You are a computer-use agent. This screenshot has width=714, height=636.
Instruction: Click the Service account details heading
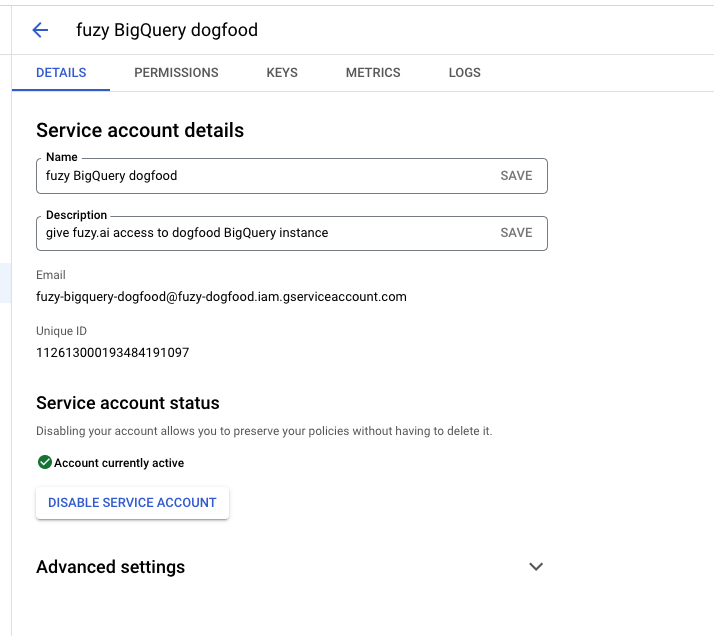click(140, 130)
